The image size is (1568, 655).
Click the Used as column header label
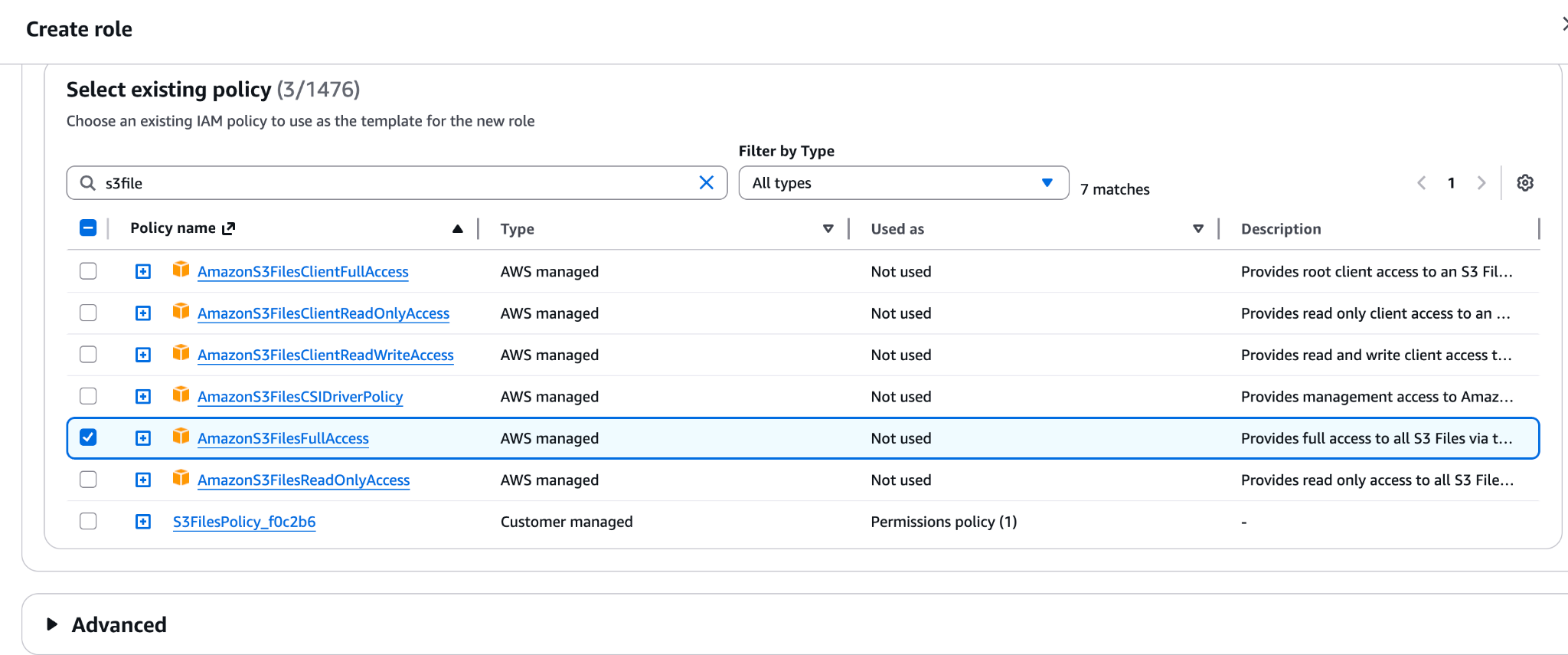click(x=897, y=228)
